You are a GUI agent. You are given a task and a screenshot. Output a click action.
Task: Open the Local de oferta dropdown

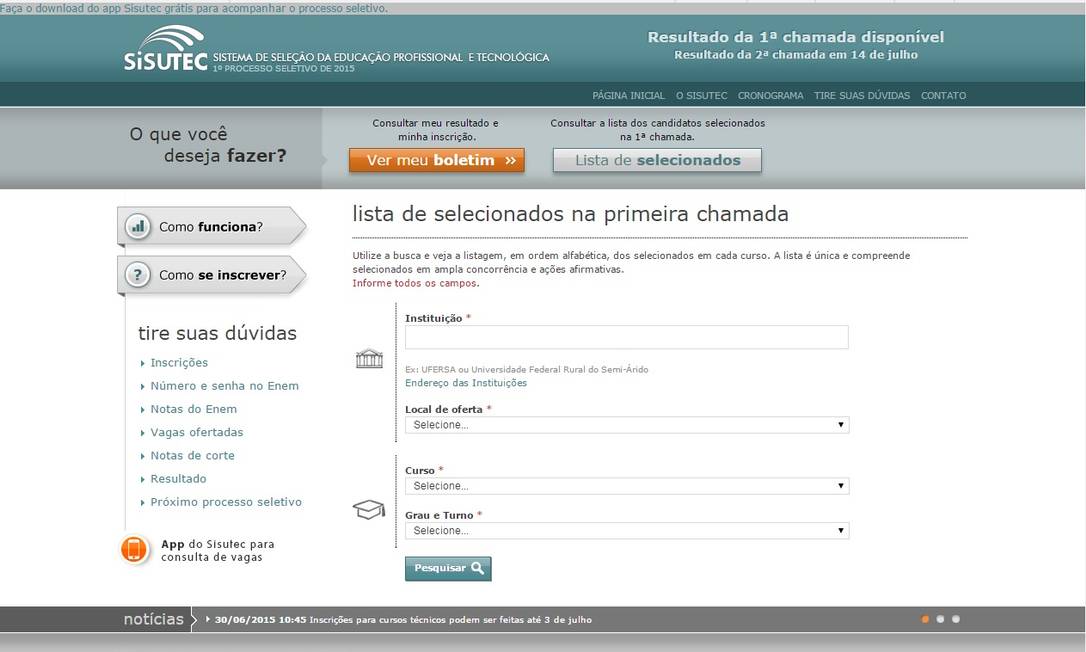[x=626, y=425]
